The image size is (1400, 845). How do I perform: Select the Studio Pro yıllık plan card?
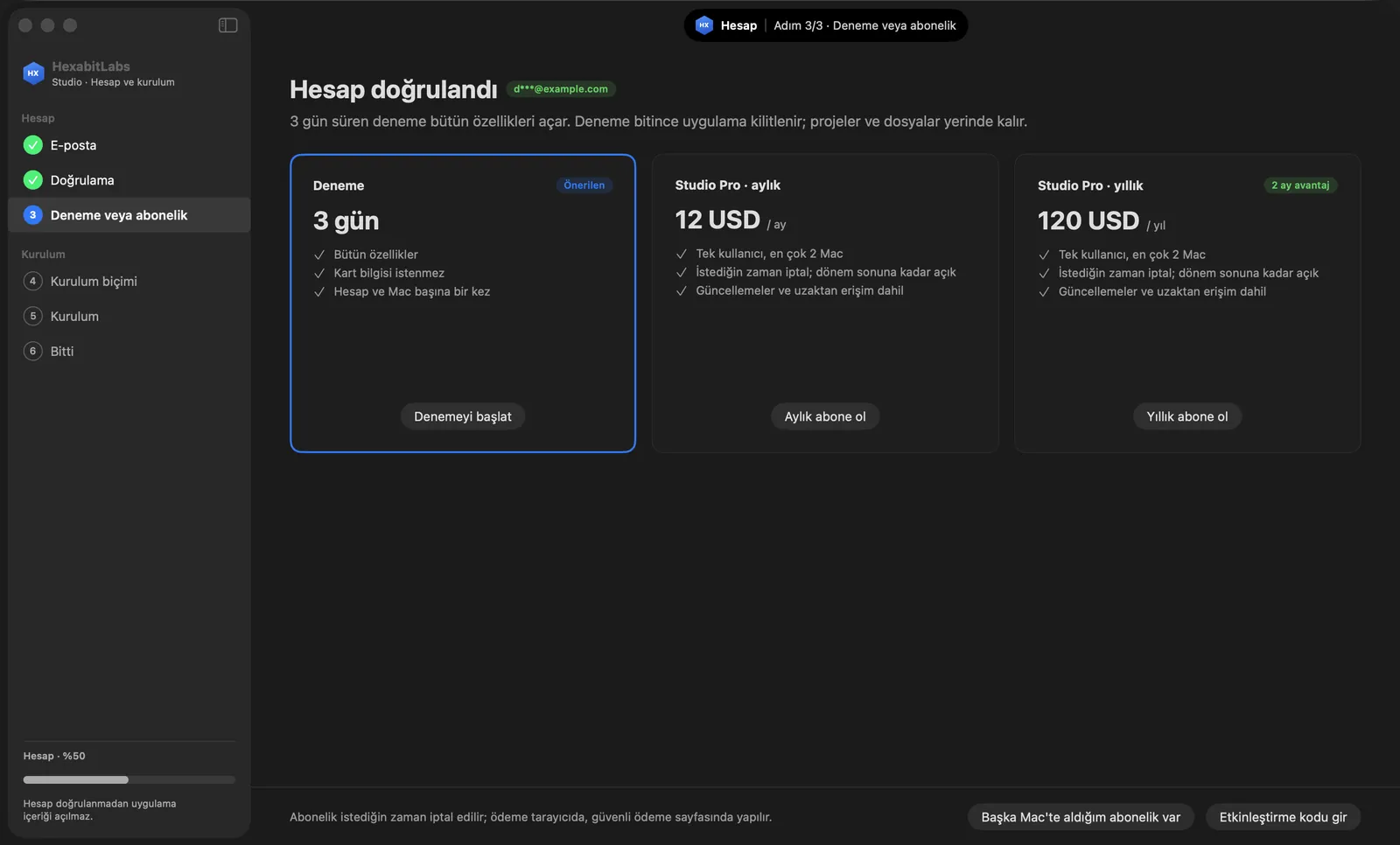(1187, 303)
